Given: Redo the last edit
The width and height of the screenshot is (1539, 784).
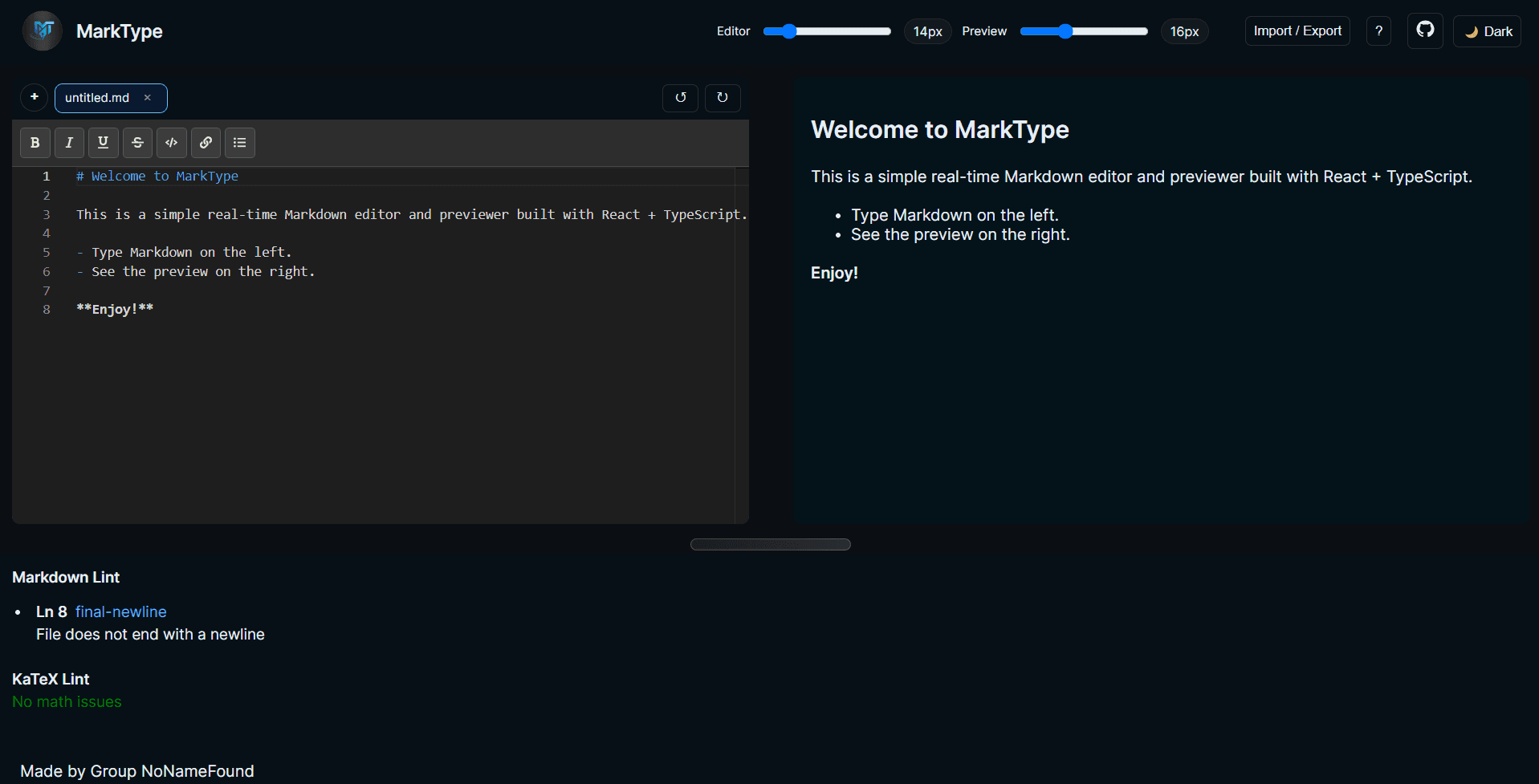Looking at the screenshot, I should tap(722, 97).
